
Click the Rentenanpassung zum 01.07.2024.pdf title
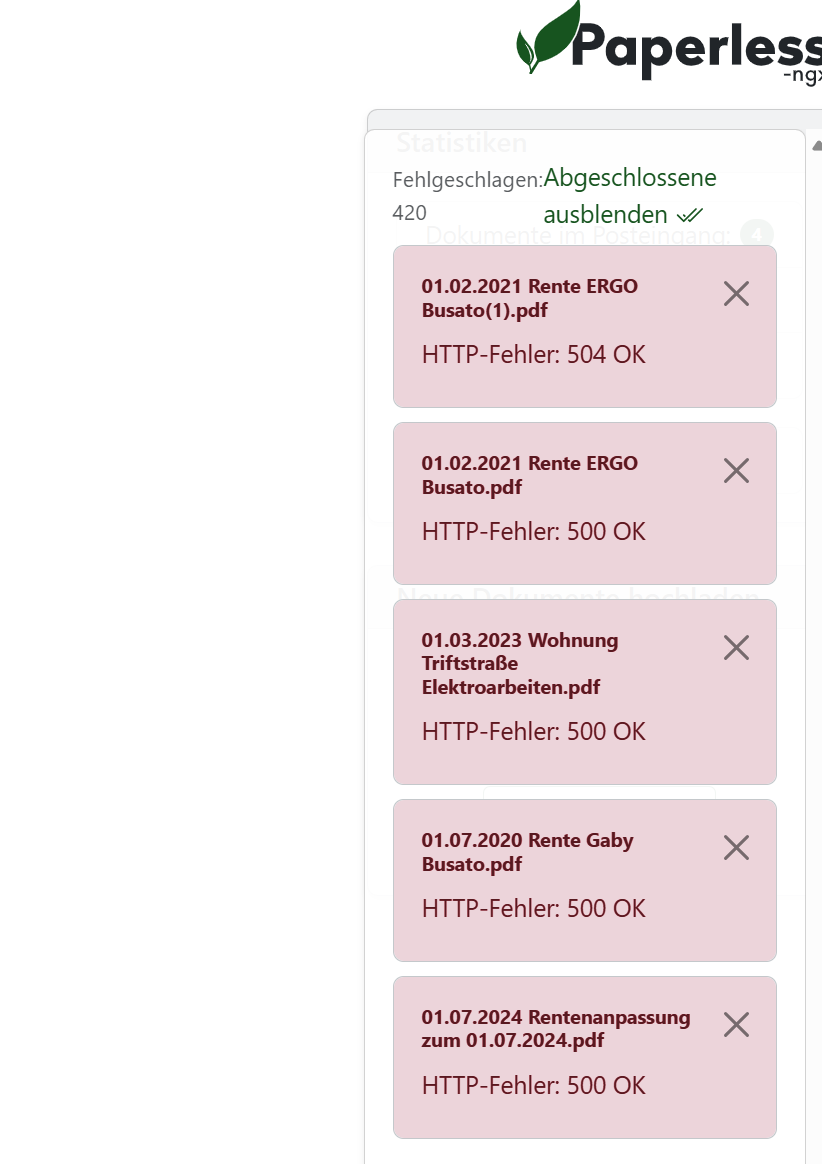[555, 1029]
